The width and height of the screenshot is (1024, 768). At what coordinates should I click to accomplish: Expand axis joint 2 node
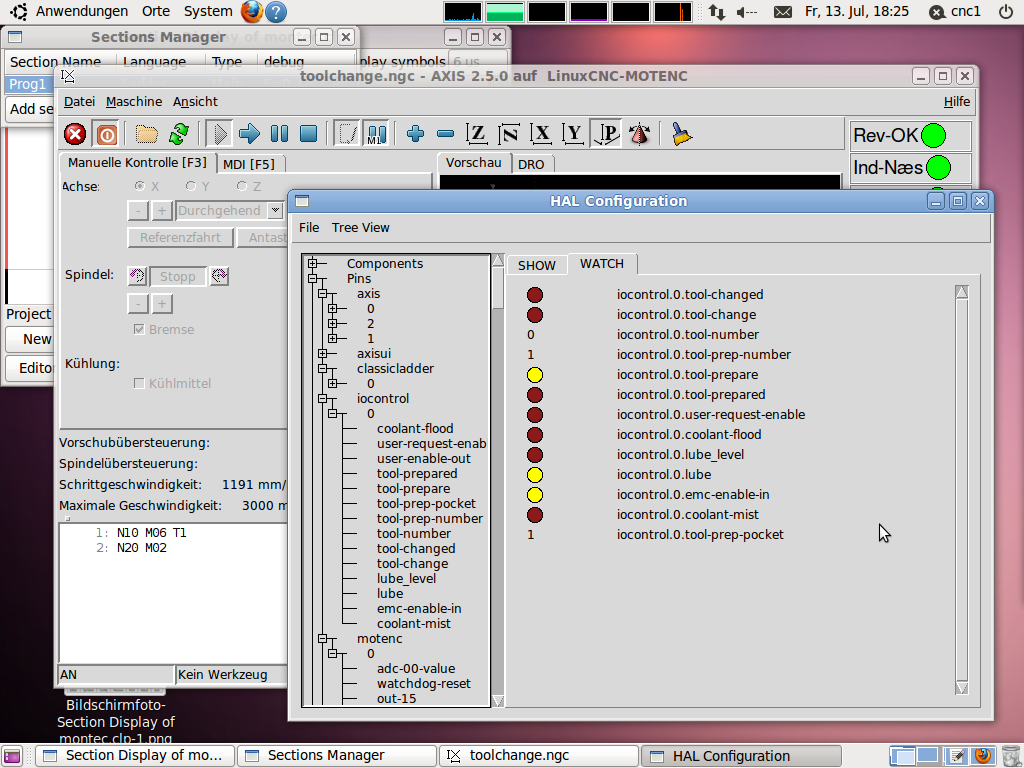point(332,323)
